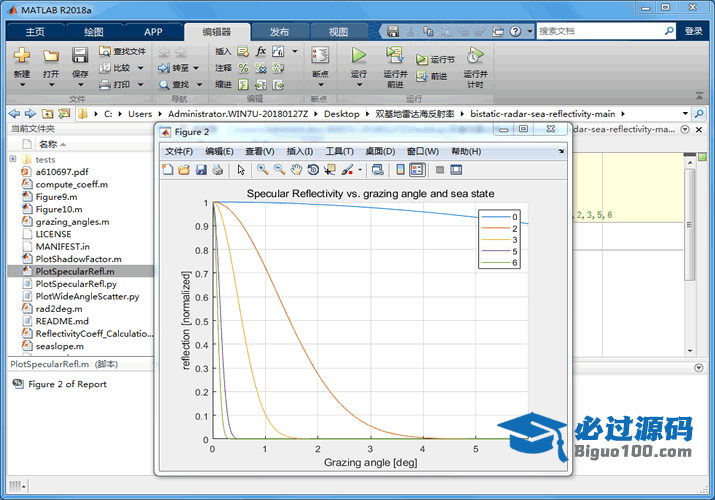Image resolution: width=715 pixels, height=500 pixels.
Task: Click the Open (打开) folder icon
Action: [x=51, y=56]
